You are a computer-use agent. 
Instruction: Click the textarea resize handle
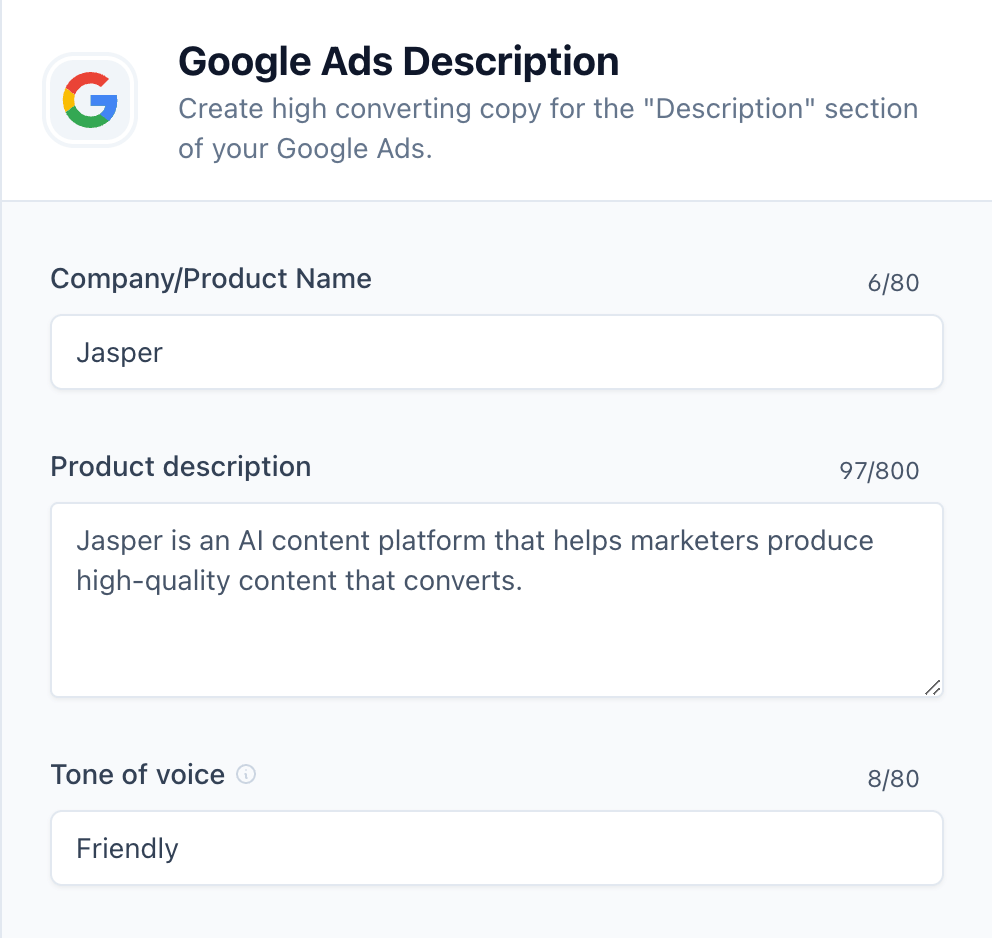[933, 687]
